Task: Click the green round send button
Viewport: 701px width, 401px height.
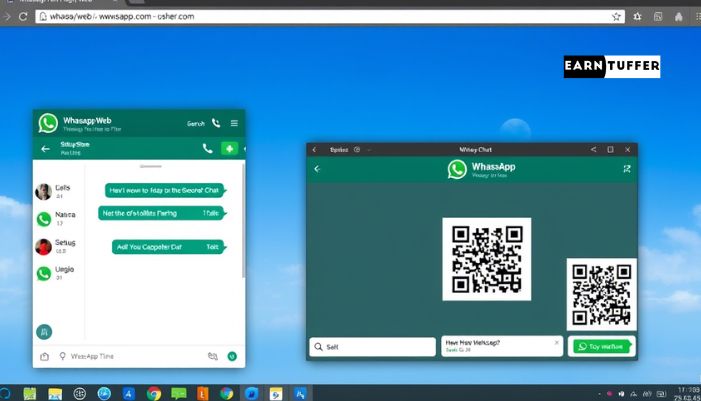Action: point(232,356)
